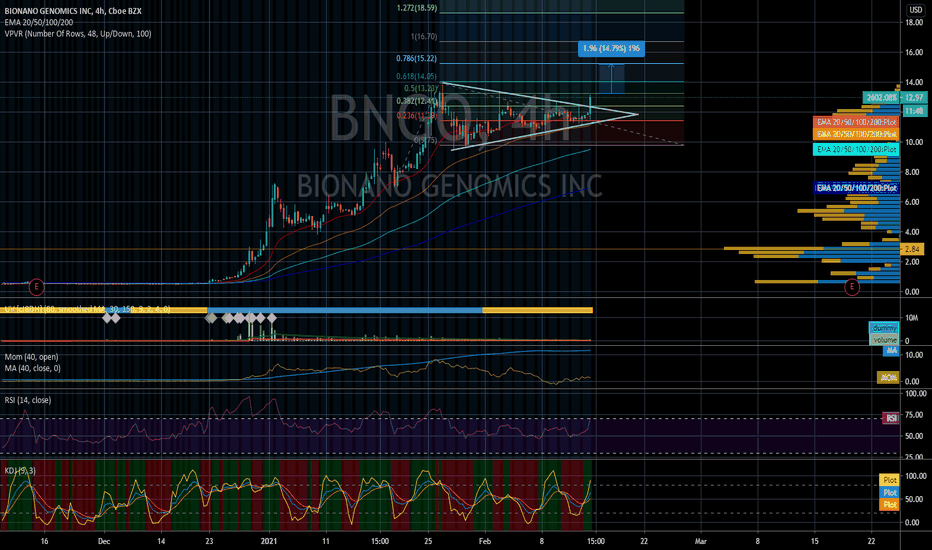Click the RSI axis label tag

pyautogui.click(x=891, y=419)
